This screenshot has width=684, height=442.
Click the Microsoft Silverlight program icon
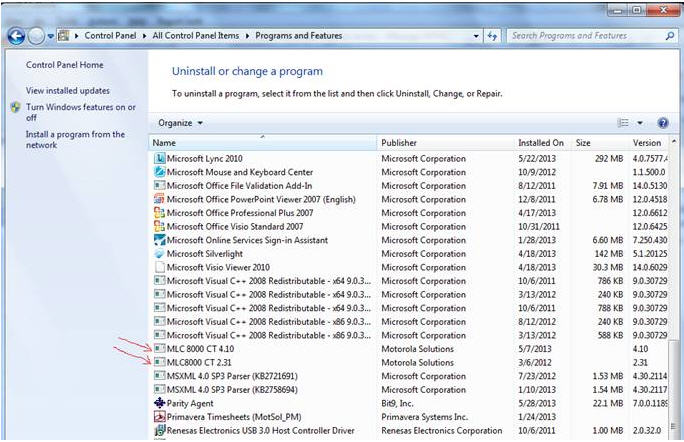[x=159, y=254]
